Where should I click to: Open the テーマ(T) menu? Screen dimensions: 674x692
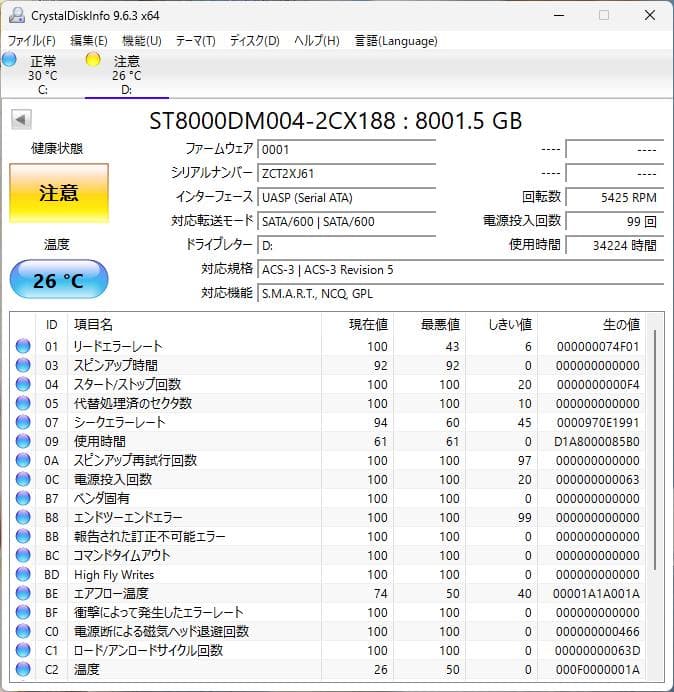pos(196,41)
